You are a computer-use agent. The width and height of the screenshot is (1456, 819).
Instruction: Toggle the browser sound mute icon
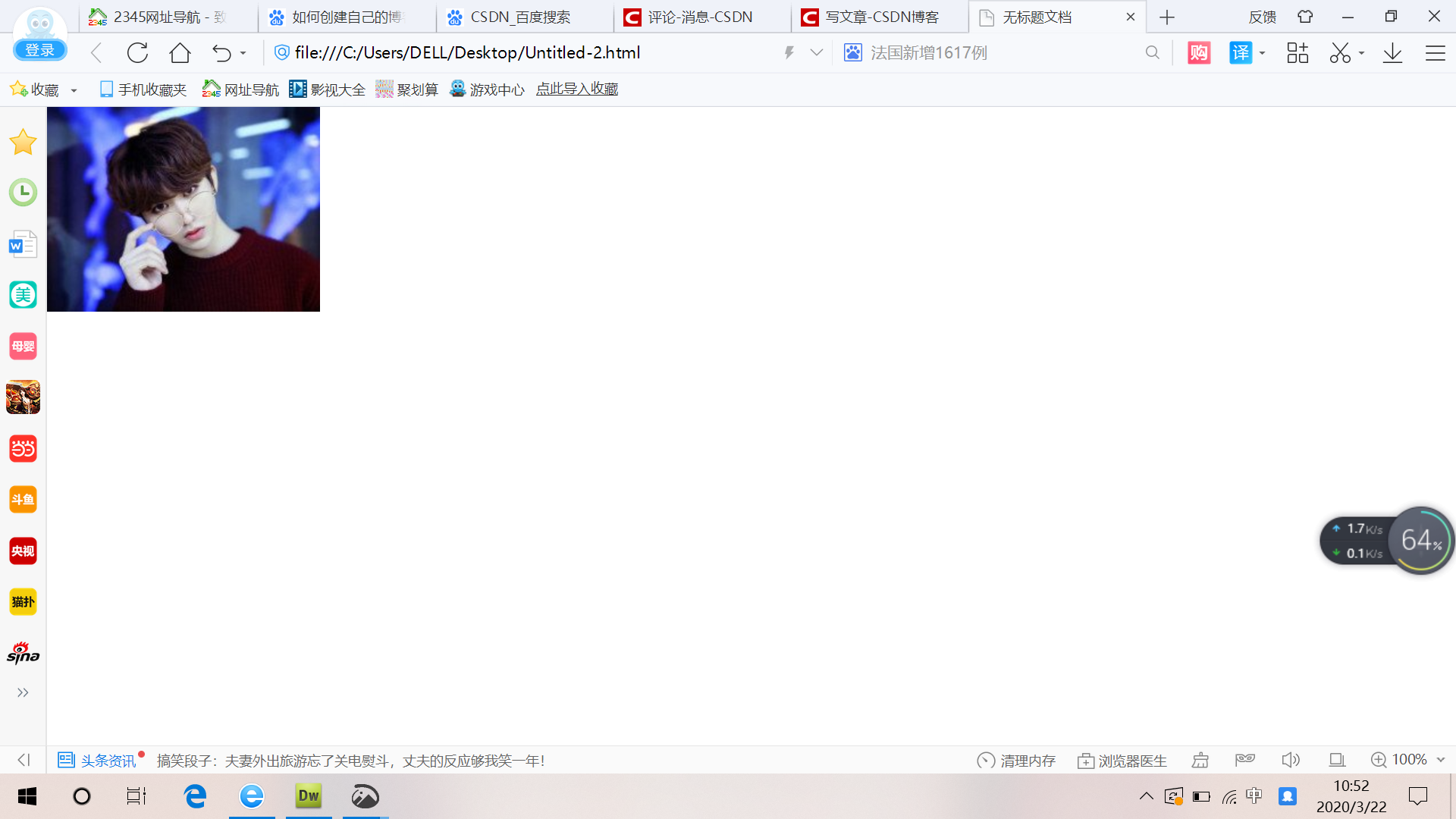click(x=1290, y=760)
